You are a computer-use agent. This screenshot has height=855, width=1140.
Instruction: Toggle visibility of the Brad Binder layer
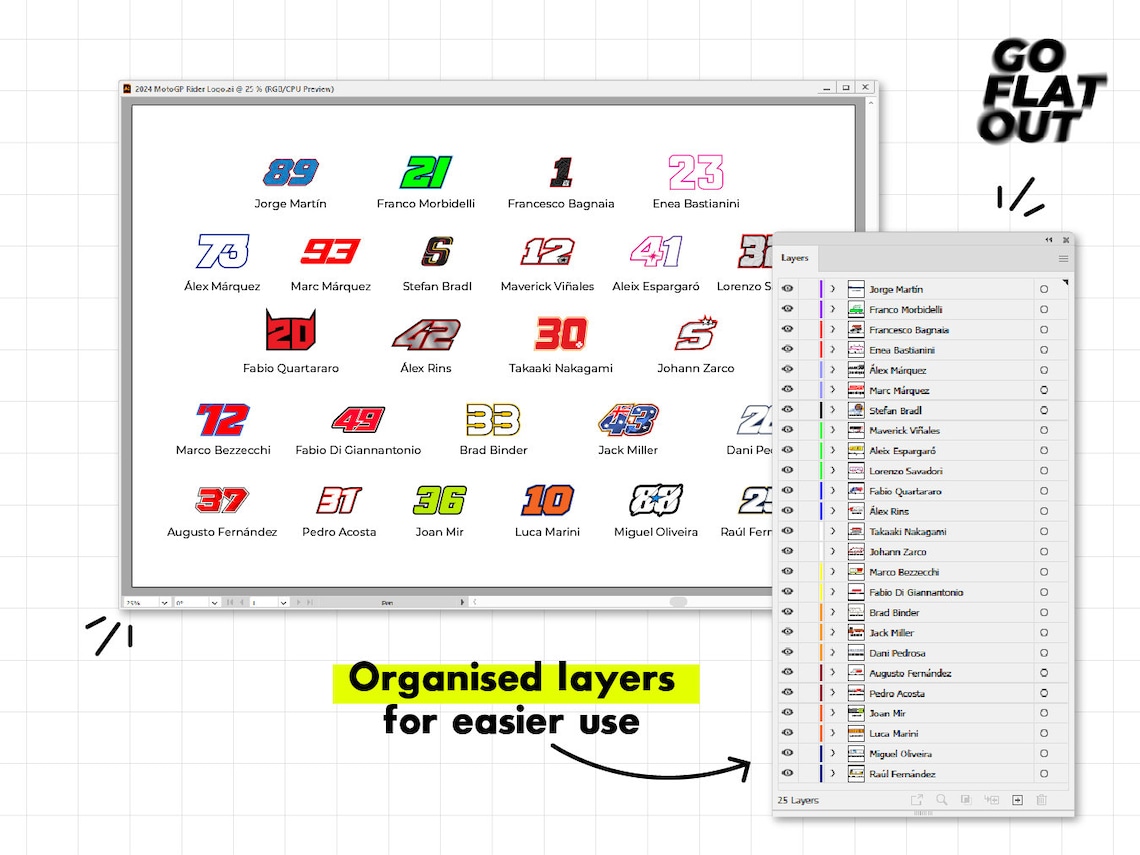[x=787, y=612]
